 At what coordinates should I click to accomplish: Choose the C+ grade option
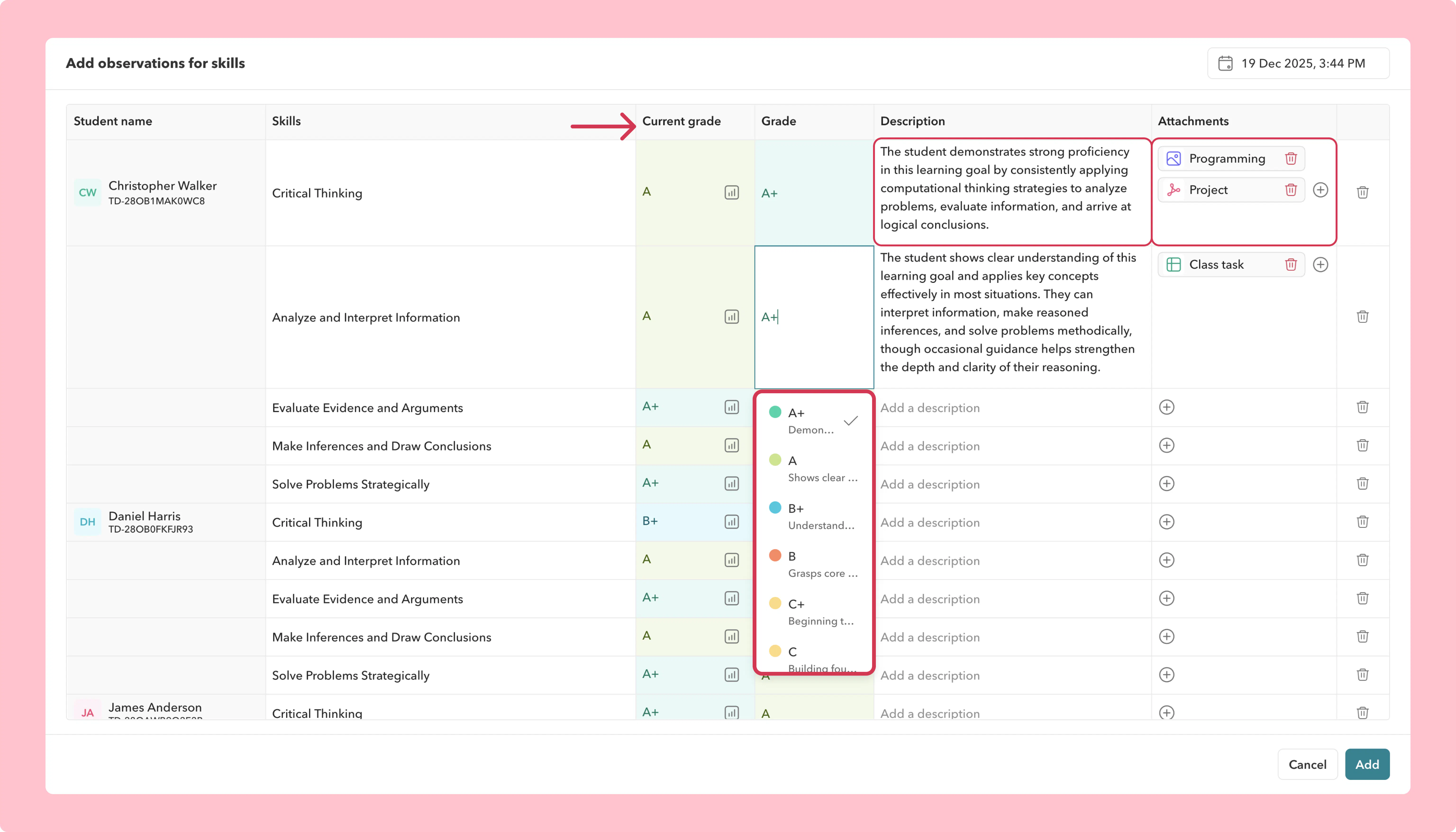pos(814,612)
